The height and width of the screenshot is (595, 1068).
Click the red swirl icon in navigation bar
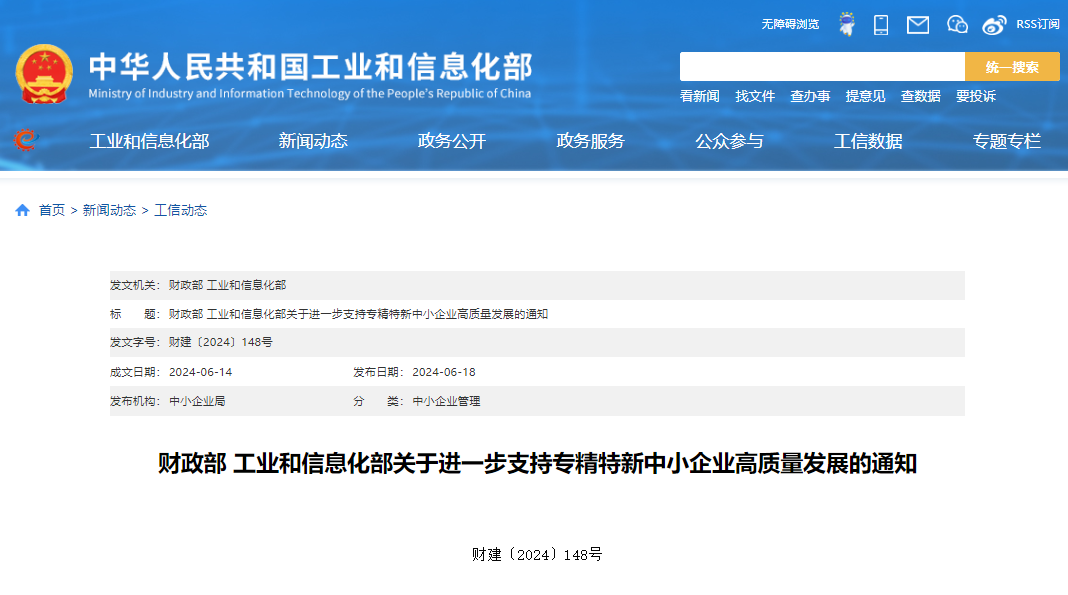[x=25, y=141]
